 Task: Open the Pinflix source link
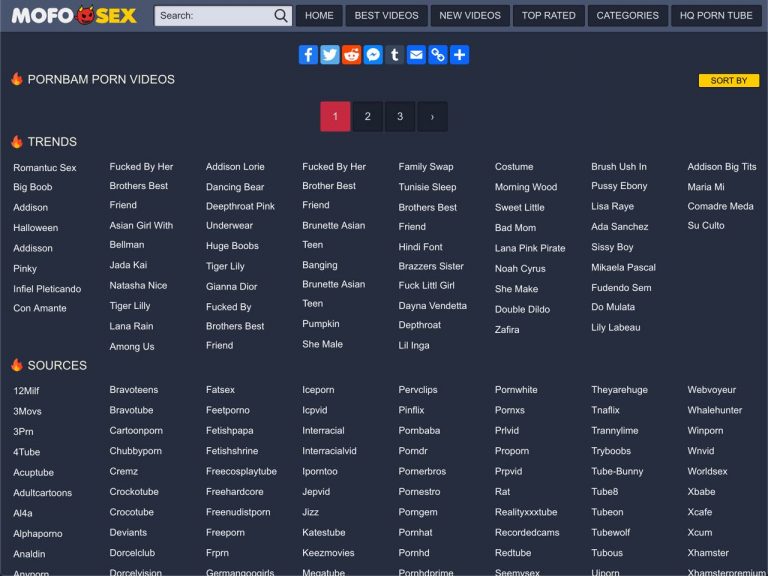click(x=411, y=410)
